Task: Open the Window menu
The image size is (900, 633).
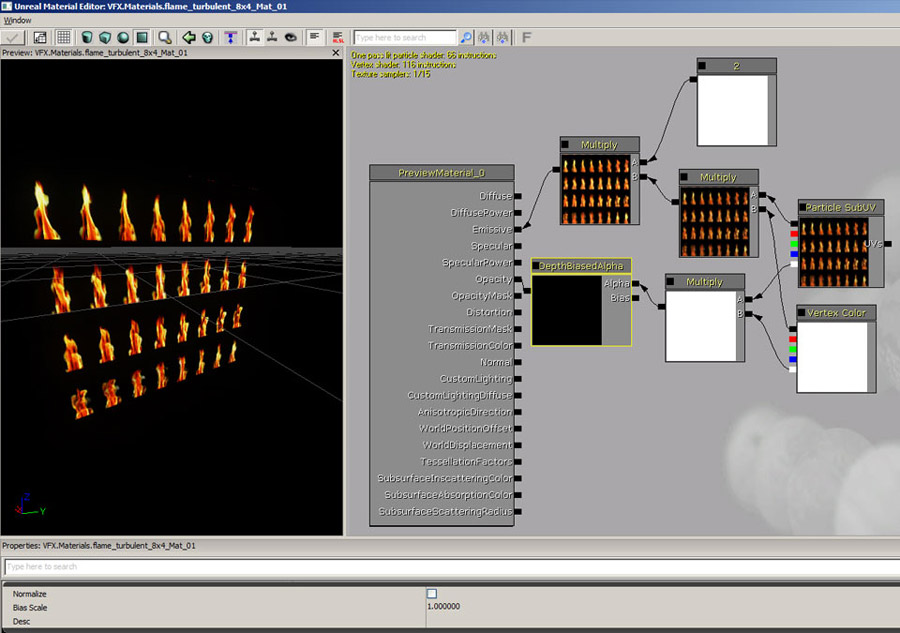Action: (17, 20)
